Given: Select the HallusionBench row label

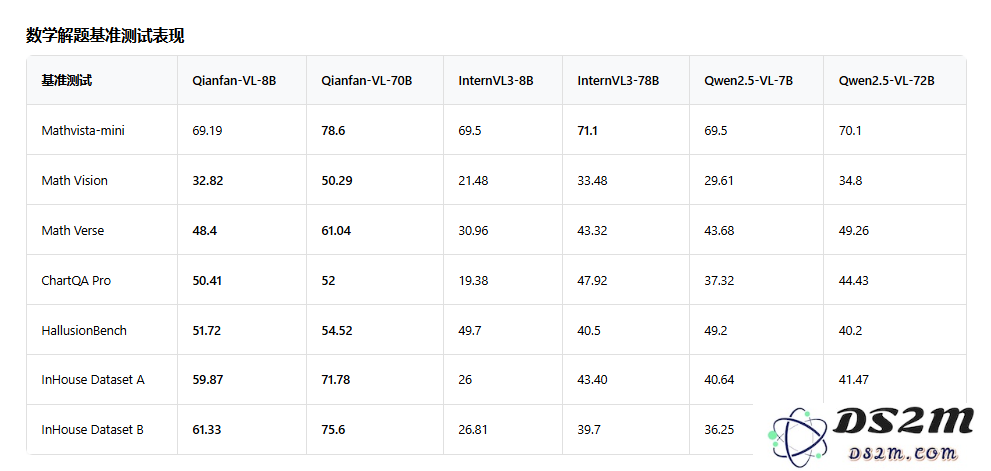Looking at the screenshot, I should (x=84, y=330).
